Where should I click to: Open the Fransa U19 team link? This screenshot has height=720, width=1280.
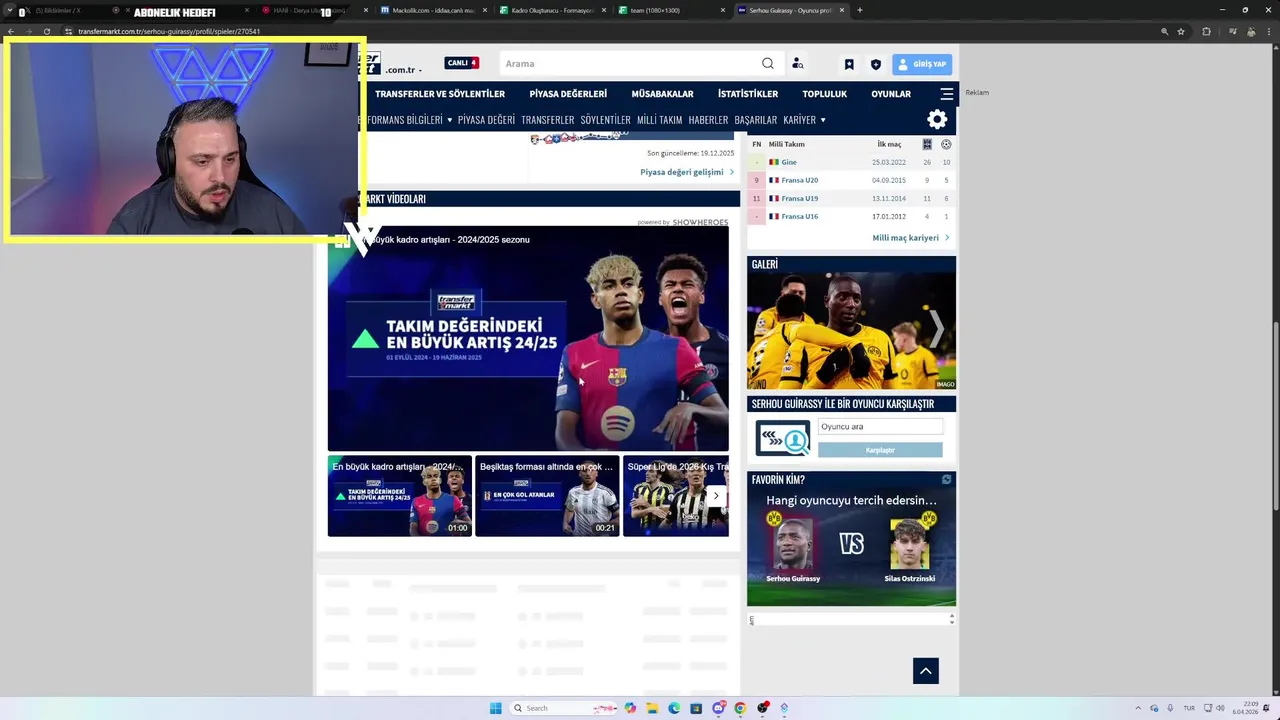pyautogui.click(x=799, y=198)
